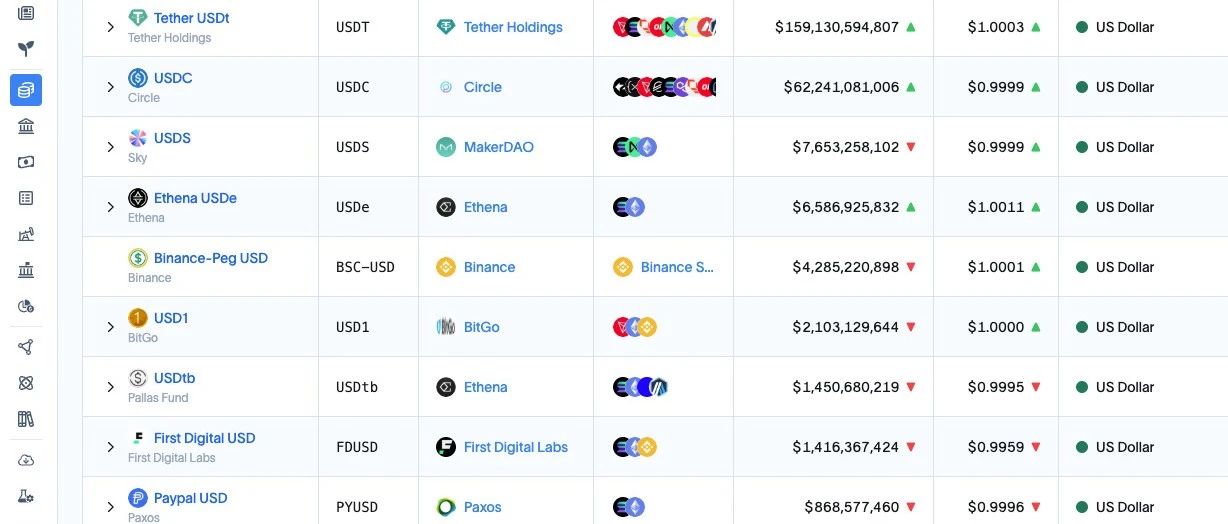Image resolution: width=1228 pixels, height=524 pixels.
Task: Select the BitGo issuer logo icon
Action: pos(446,327)
